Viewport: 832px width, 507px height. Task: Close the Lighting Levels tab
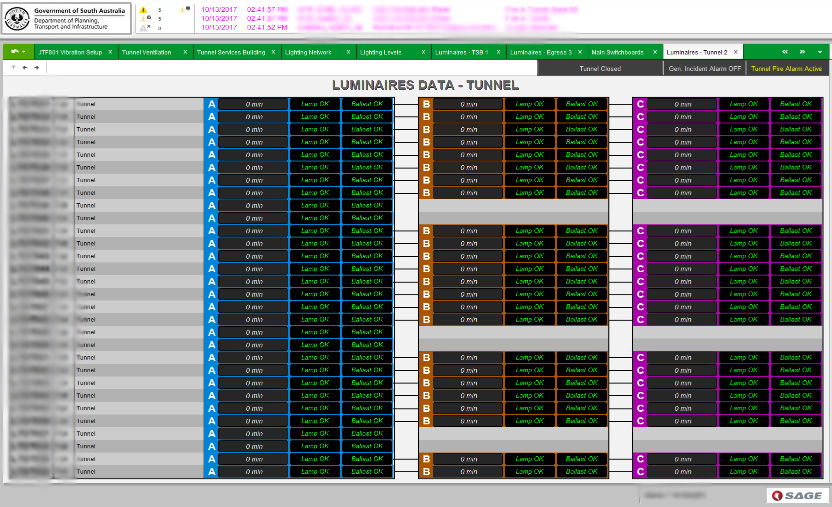[423, 52]
